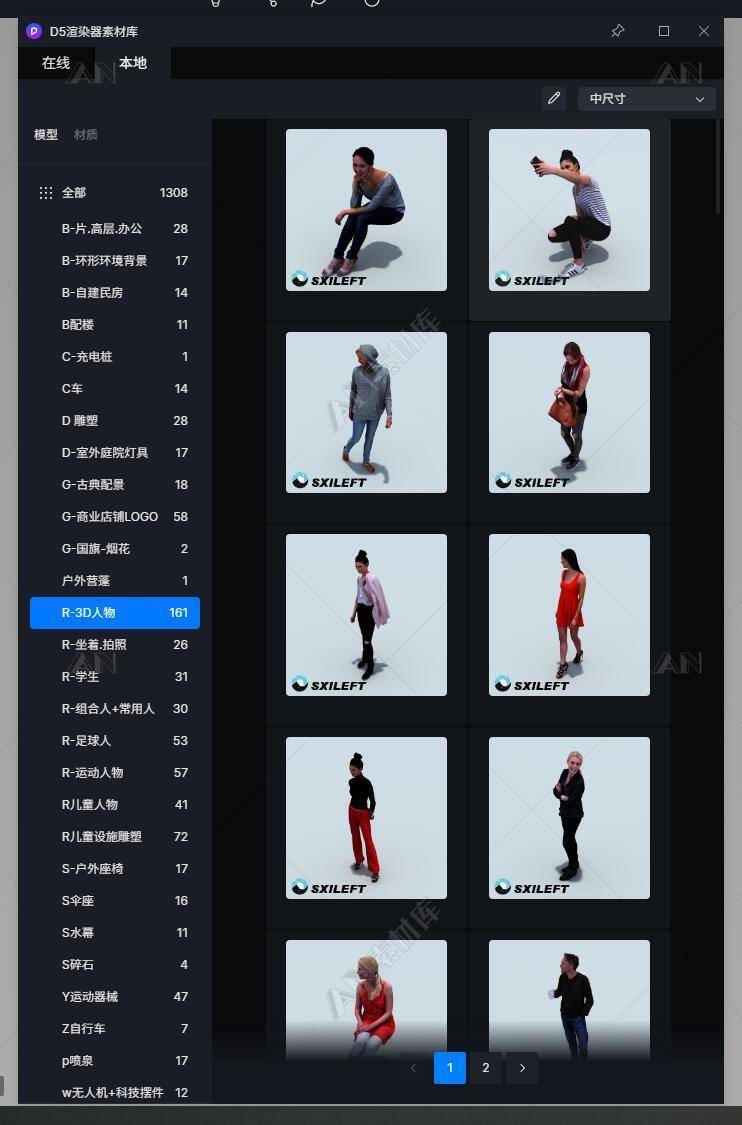The image size is (742, 1125).
Task: Switch to the 本地 tab
Action: click(x=132, y=63)
